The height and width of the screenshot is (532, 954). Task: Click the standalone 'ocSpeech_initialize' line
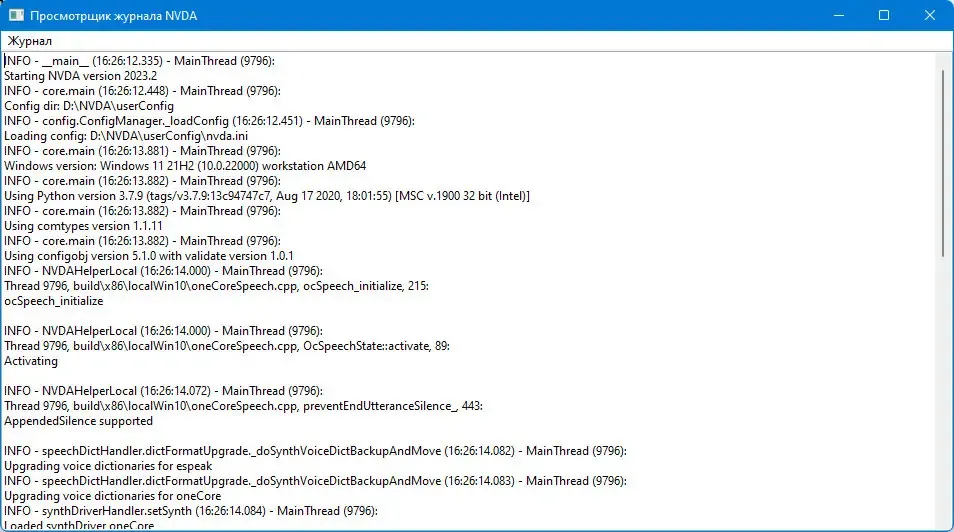54,301
